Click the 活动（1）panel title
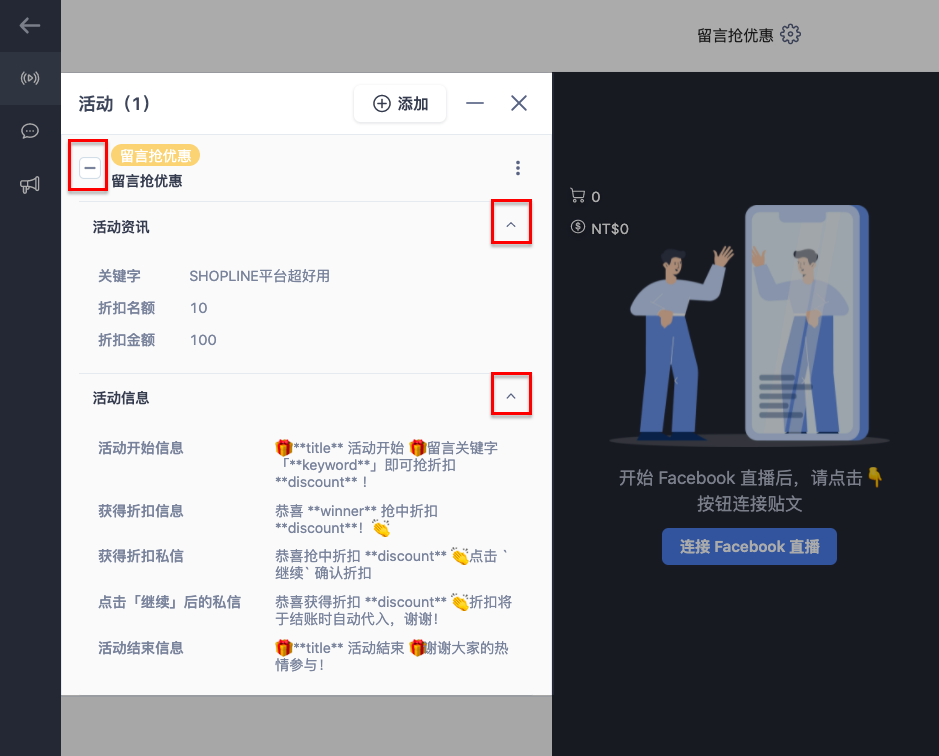This screenshot has height=756, width=939. pyautogui.click(x=114, y=104)
